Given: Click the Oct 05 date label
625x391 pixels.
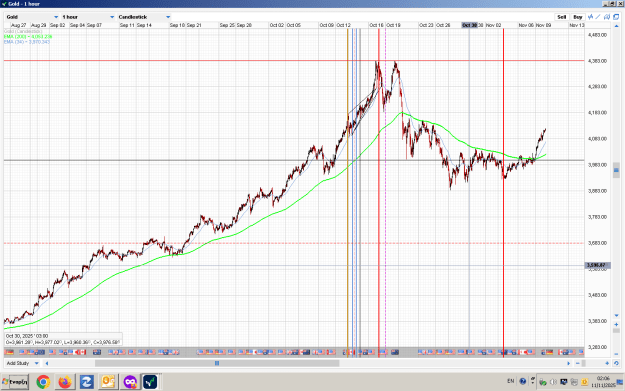Looking at the screenshot, I should point(294,25).
